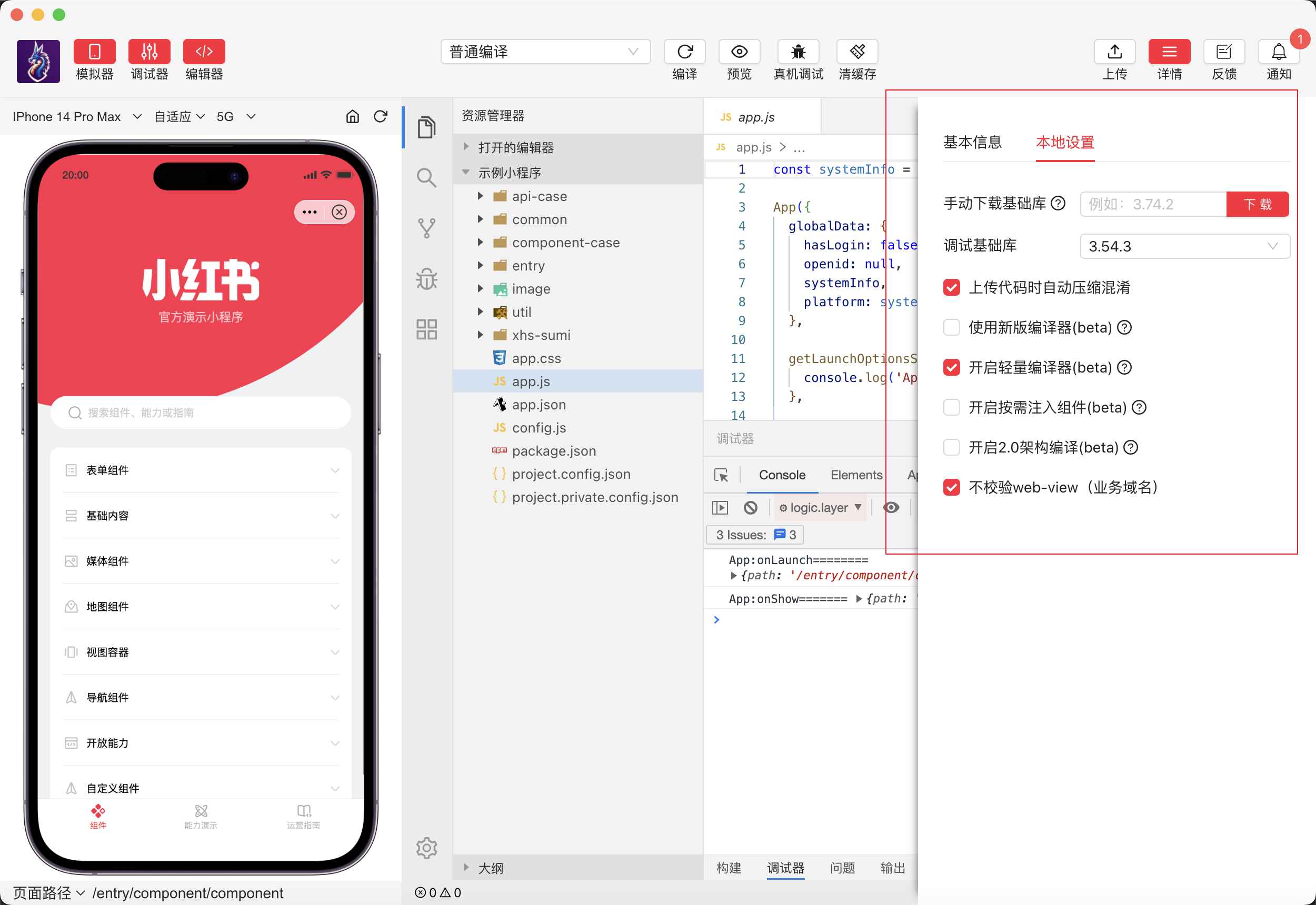
Task: Open the 问题 bottom tab
Action: click(x=842, y=868)
